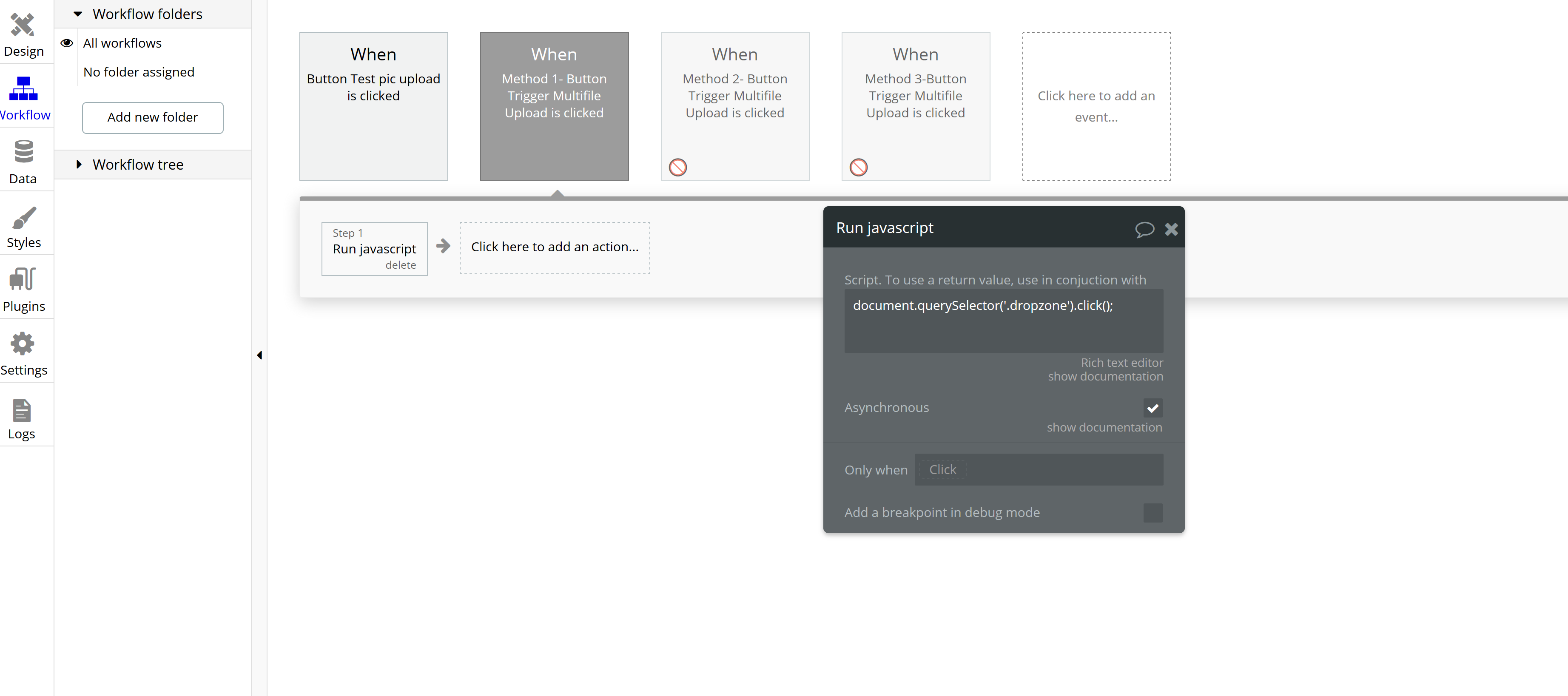Toggle the All workflows eye icon
The height and width of the screenshot is (696, 1568).
click(x=67, y=43)
